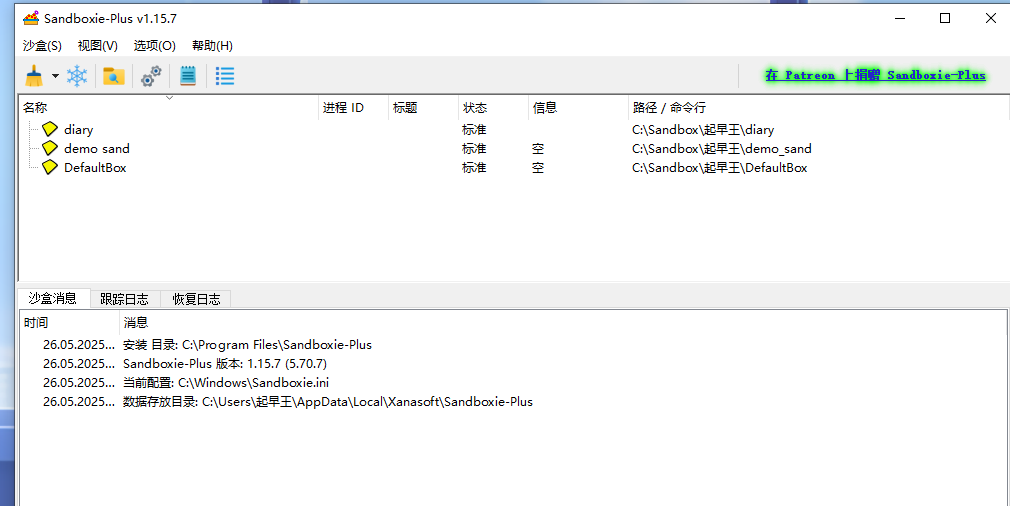Click the list view toolbar icon
Screen dimensions: 1010x506
click(x=225, y=76)
